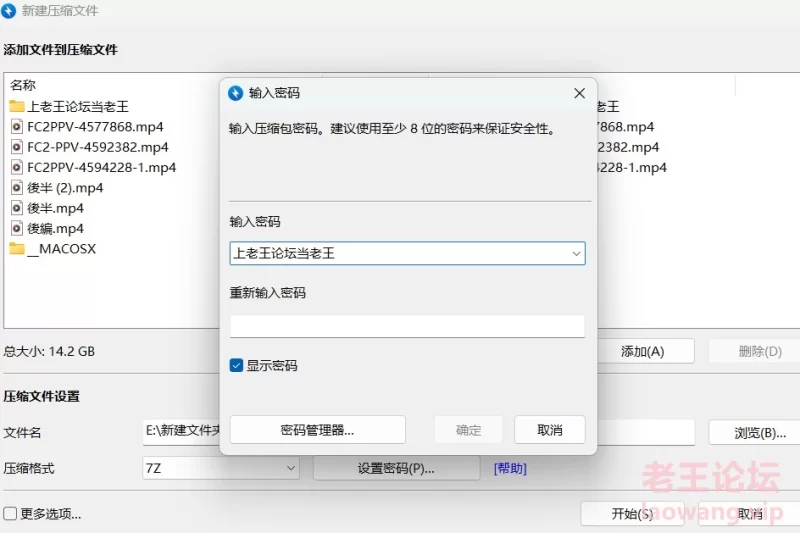Confirm with the 确定 button
This screenshot has width=800, height=533.
coord(468,430)
